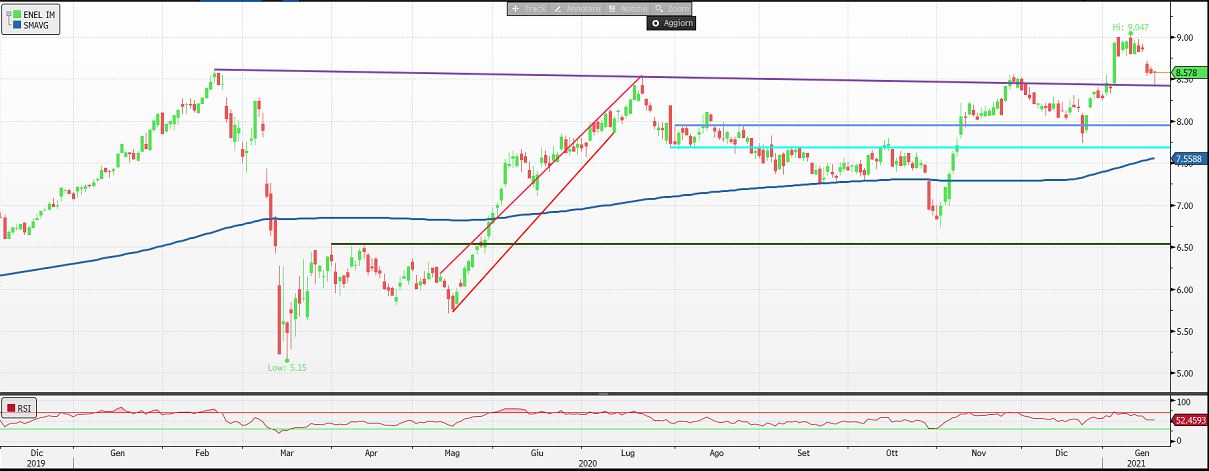The width and height of the screenshot is (1209, 471).
Task: Open the Notizie news tool
Action: coord(628,8)
